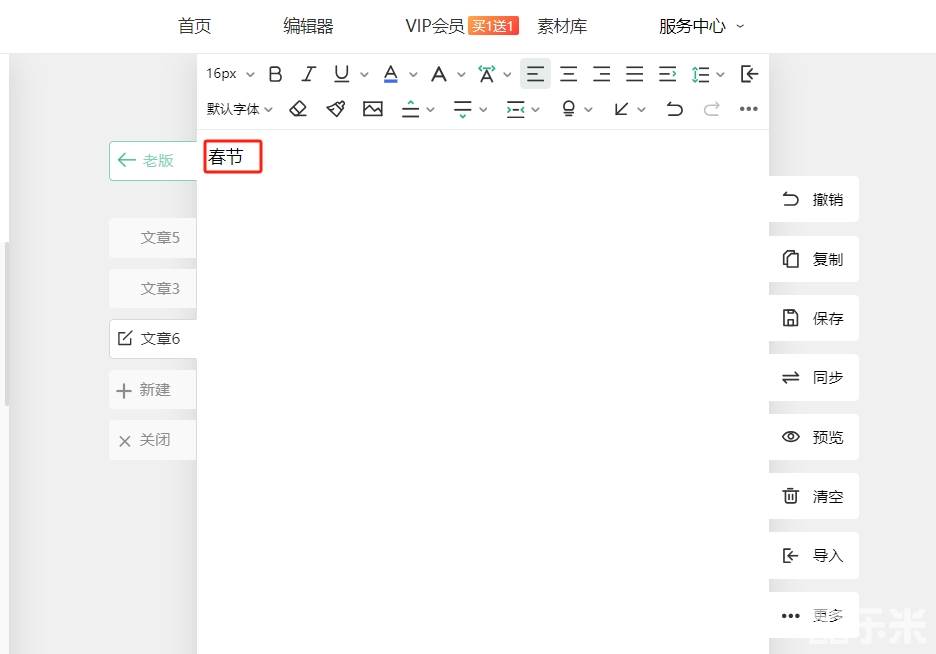Screen dimensions: 936x654
Task: Open the toolbar's three-dot more options
Action: (749, 109)
